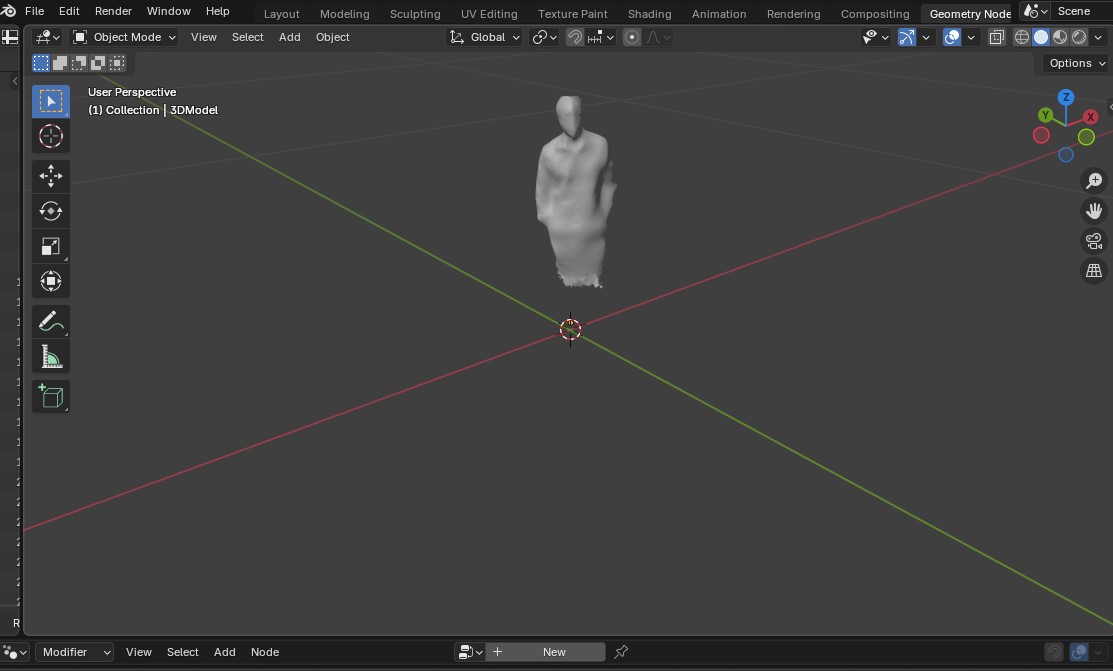Screen dimensions: 1113x671
Task: Activate the Annotate pencil tool
Action: click(51, 322)
